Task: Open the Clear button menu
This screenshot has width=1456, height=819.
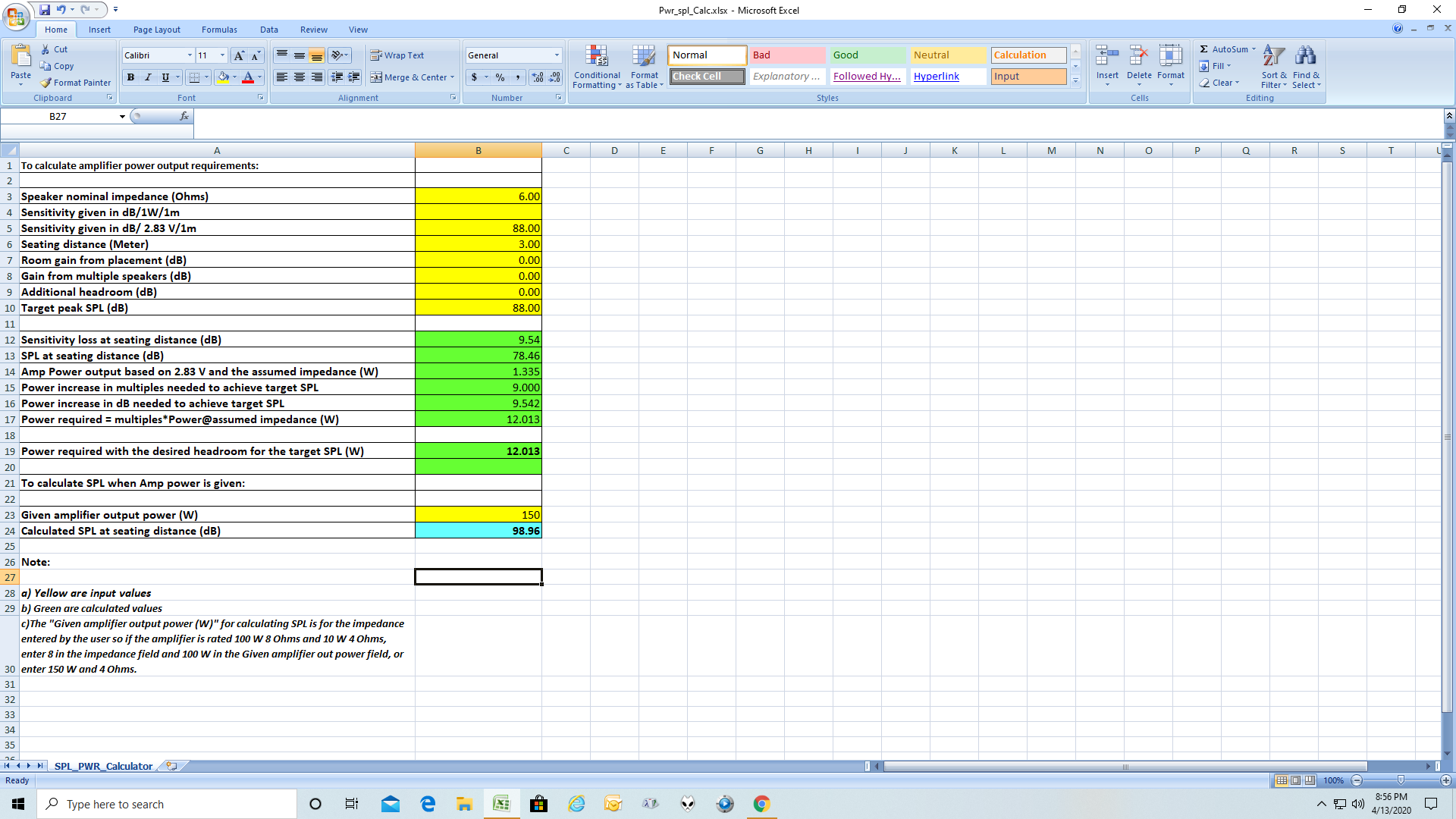Action: [x=1219, y=83]
